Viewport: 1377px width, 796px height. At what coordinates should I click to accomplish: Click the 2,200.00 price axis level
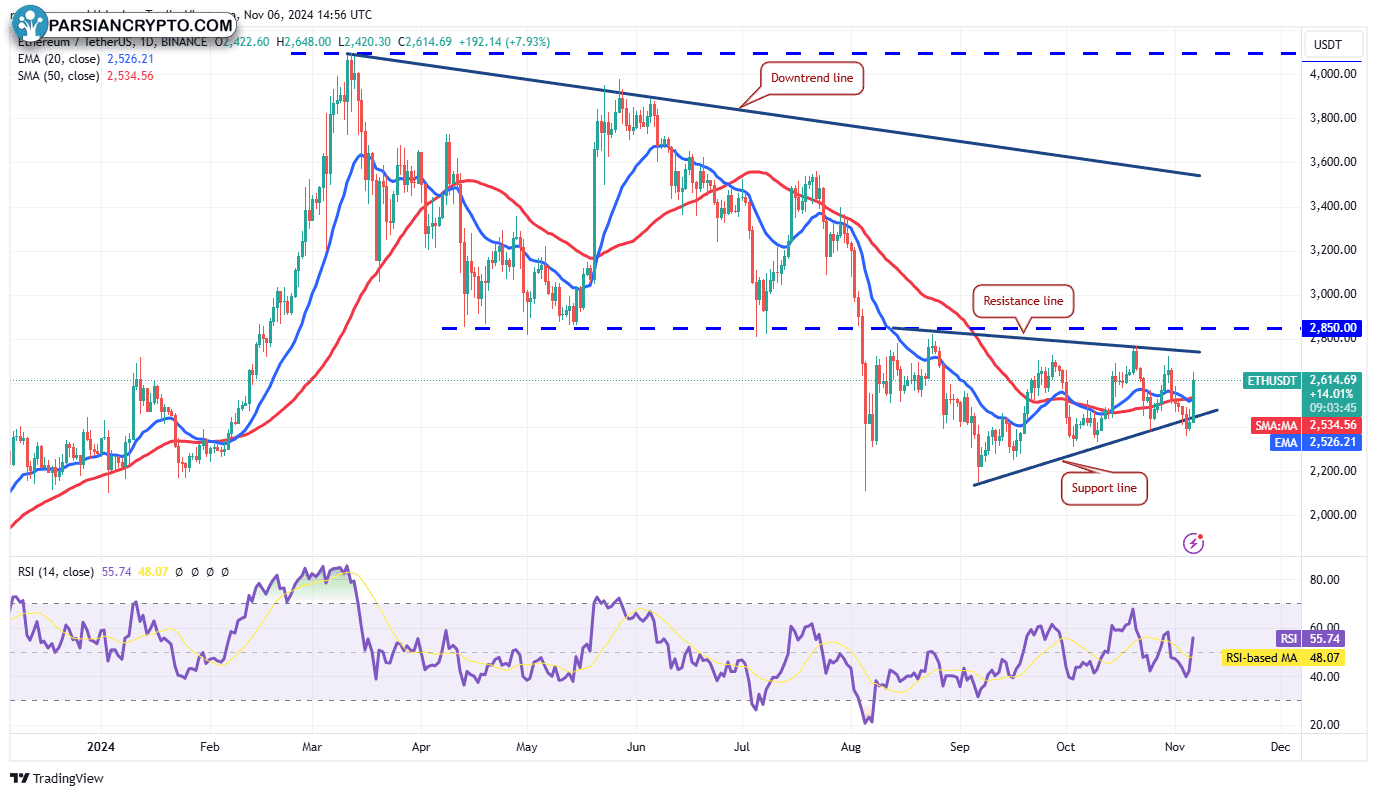(1334, 471)
